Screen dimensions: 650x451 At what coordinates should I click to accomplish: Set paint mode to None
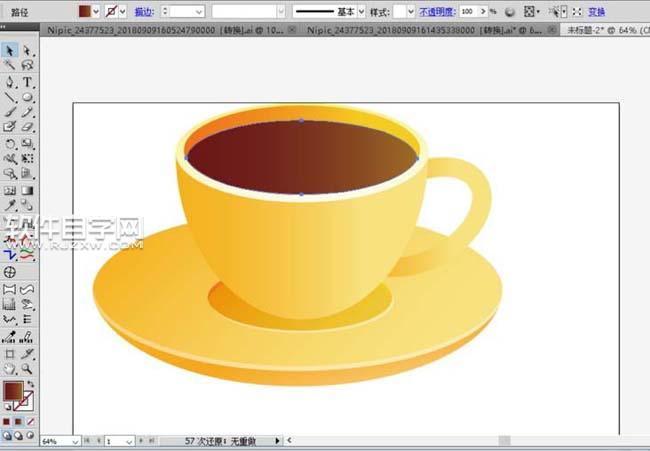(31, 422)
